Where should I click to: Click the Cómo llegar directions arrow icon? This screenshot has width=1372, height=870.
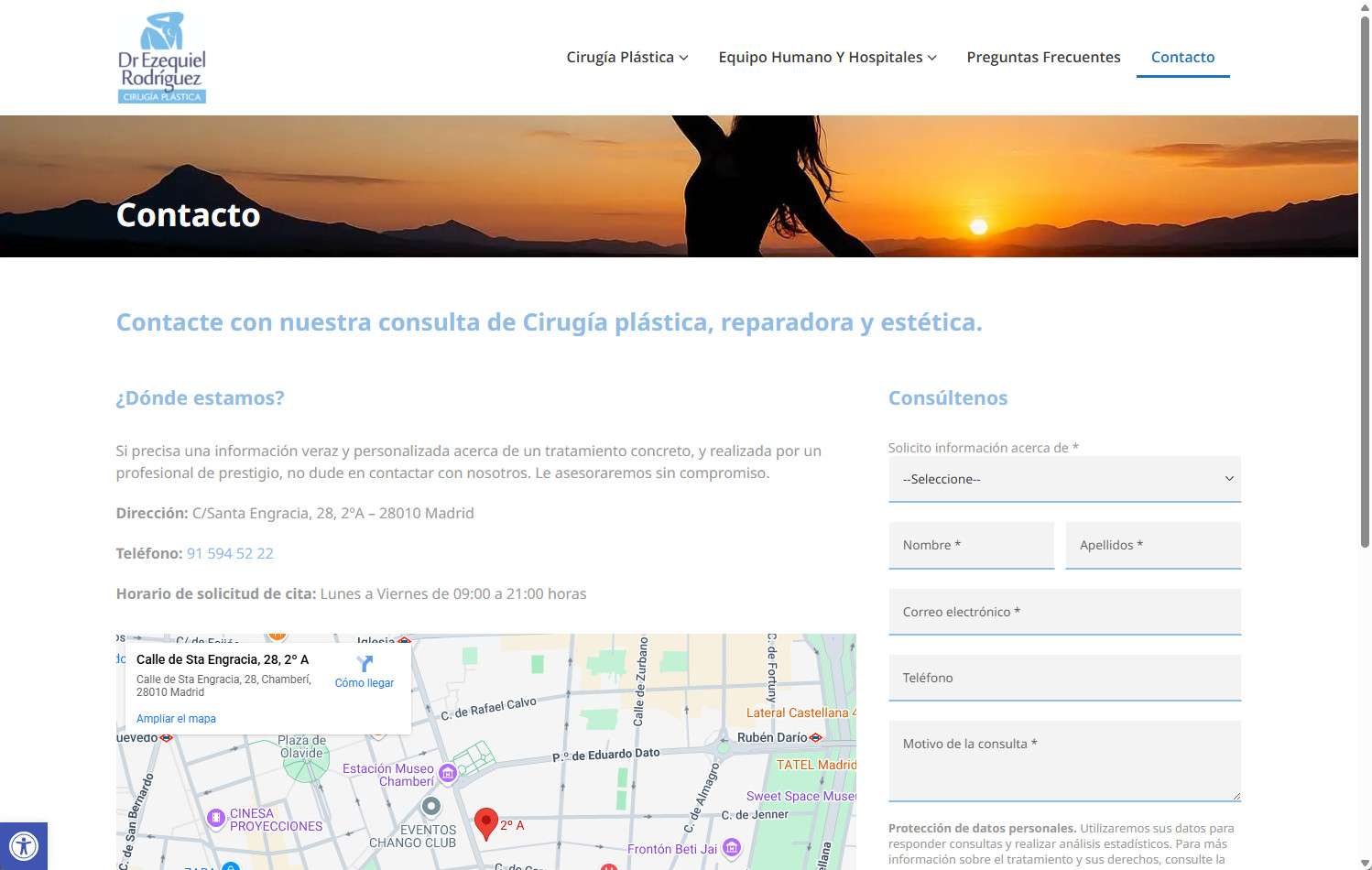(x=365, y=664)
